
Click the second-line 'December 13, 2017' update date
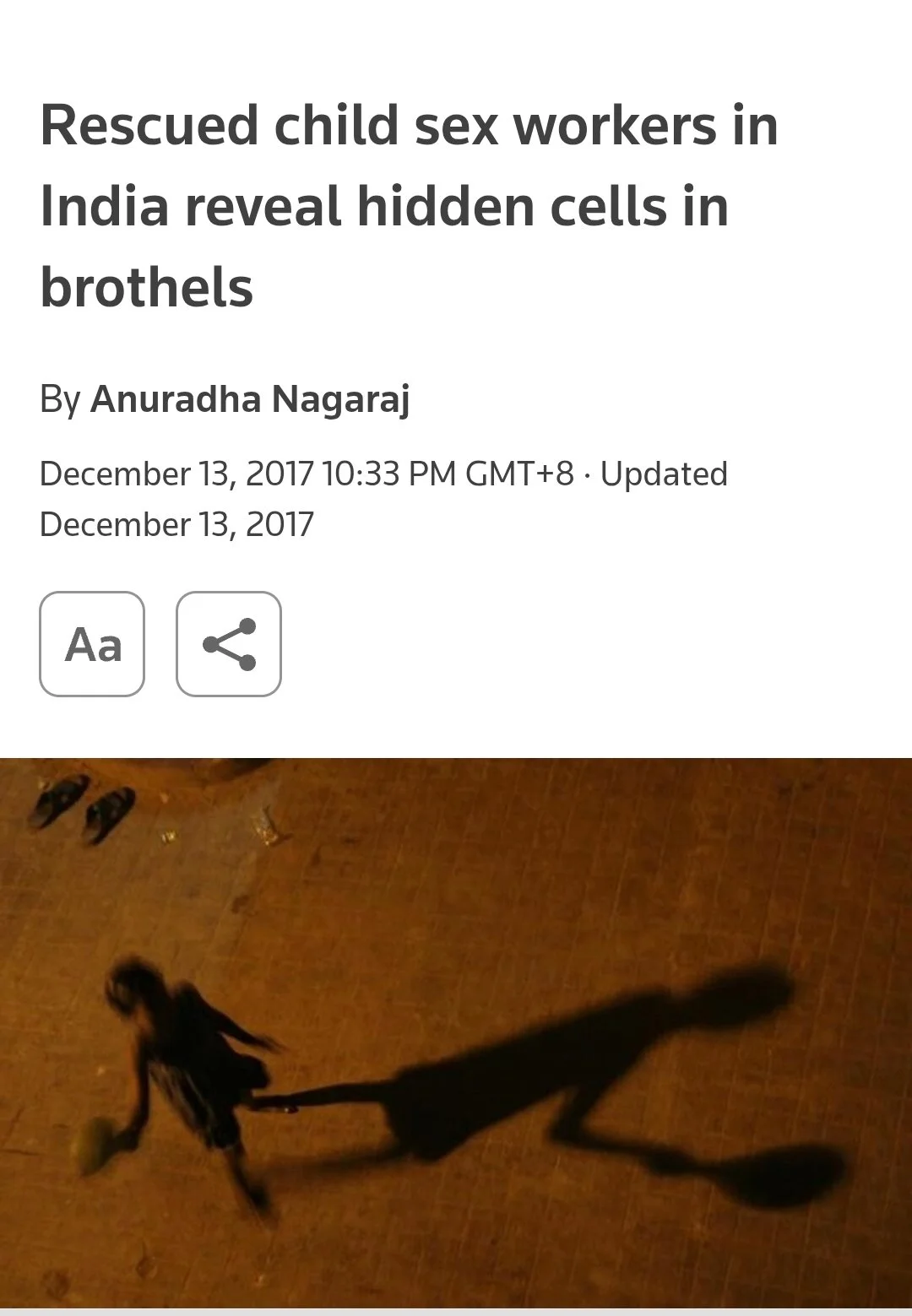[x=176, y=524]
